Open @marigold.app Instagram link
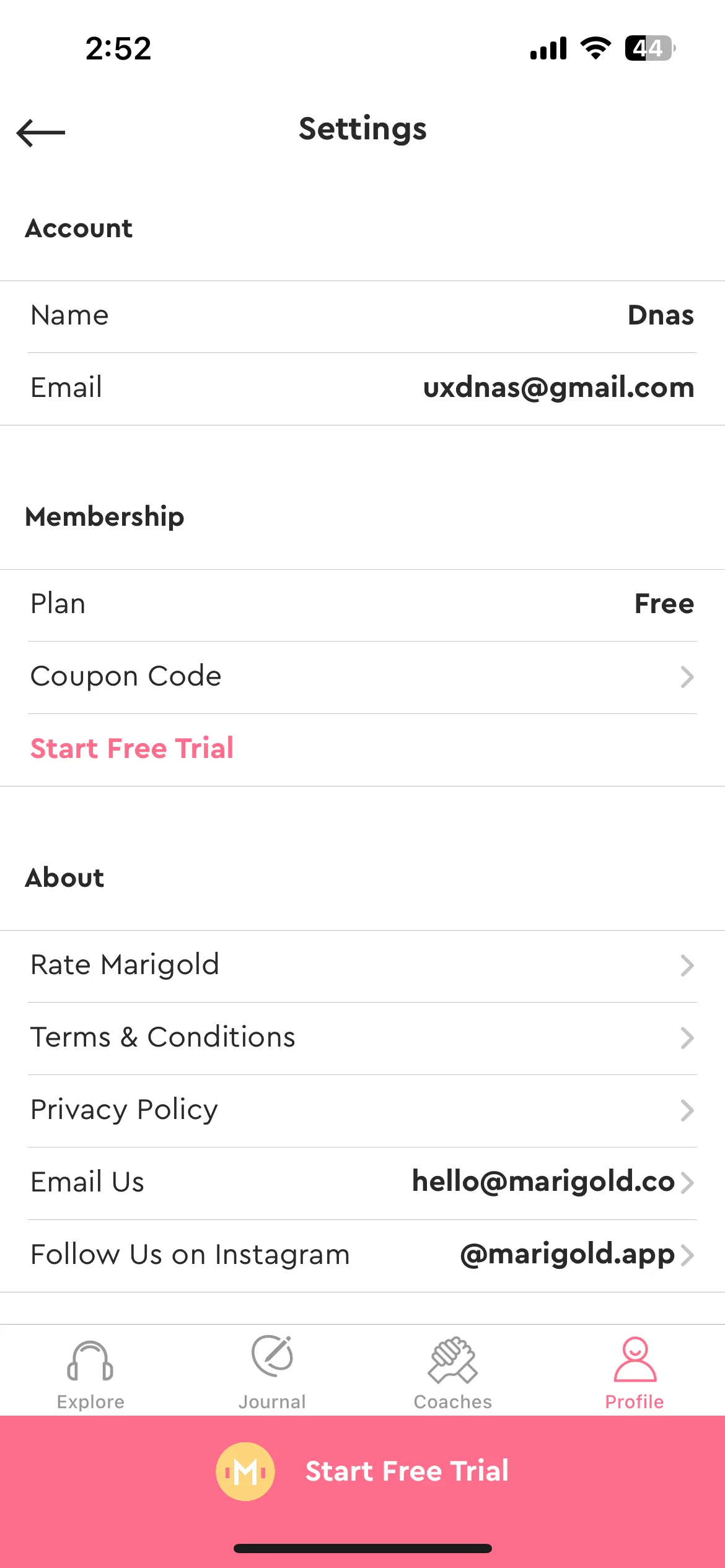This screenshot has height=1568, width=725. pyautogui.click(x=568, y=1254)
